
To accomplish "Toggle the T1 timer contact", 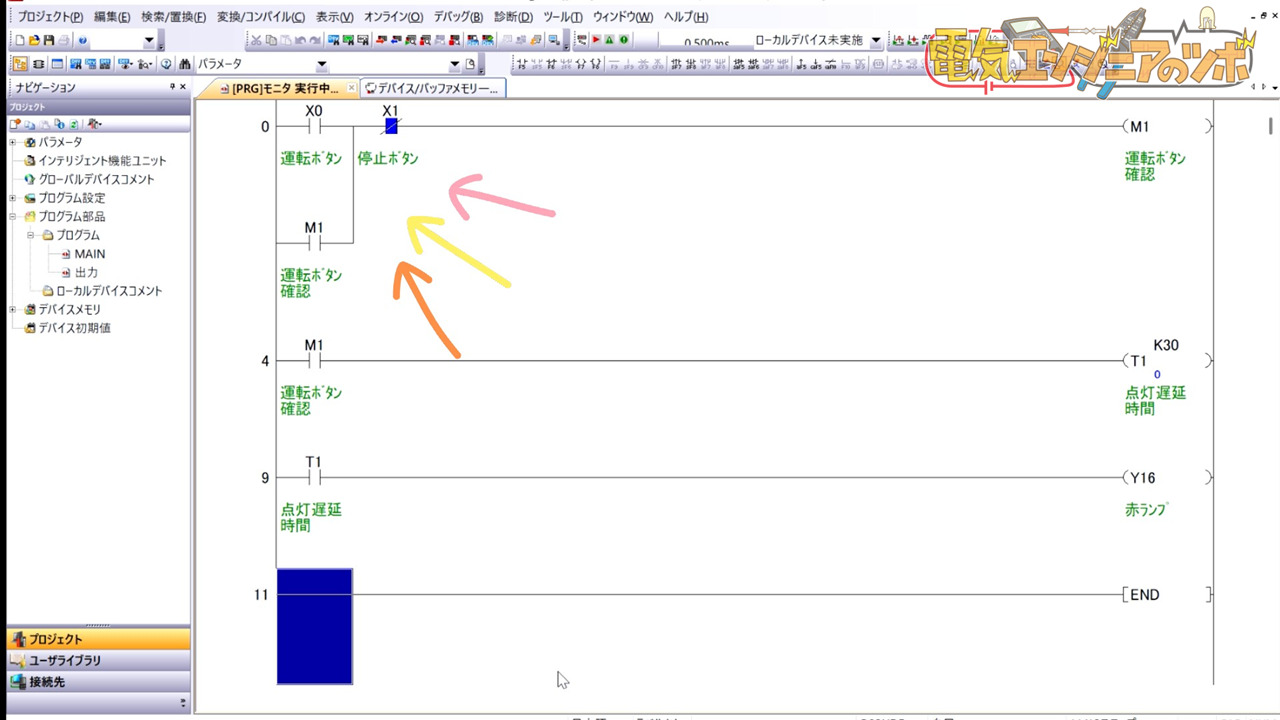I will [x=314, y=478].
